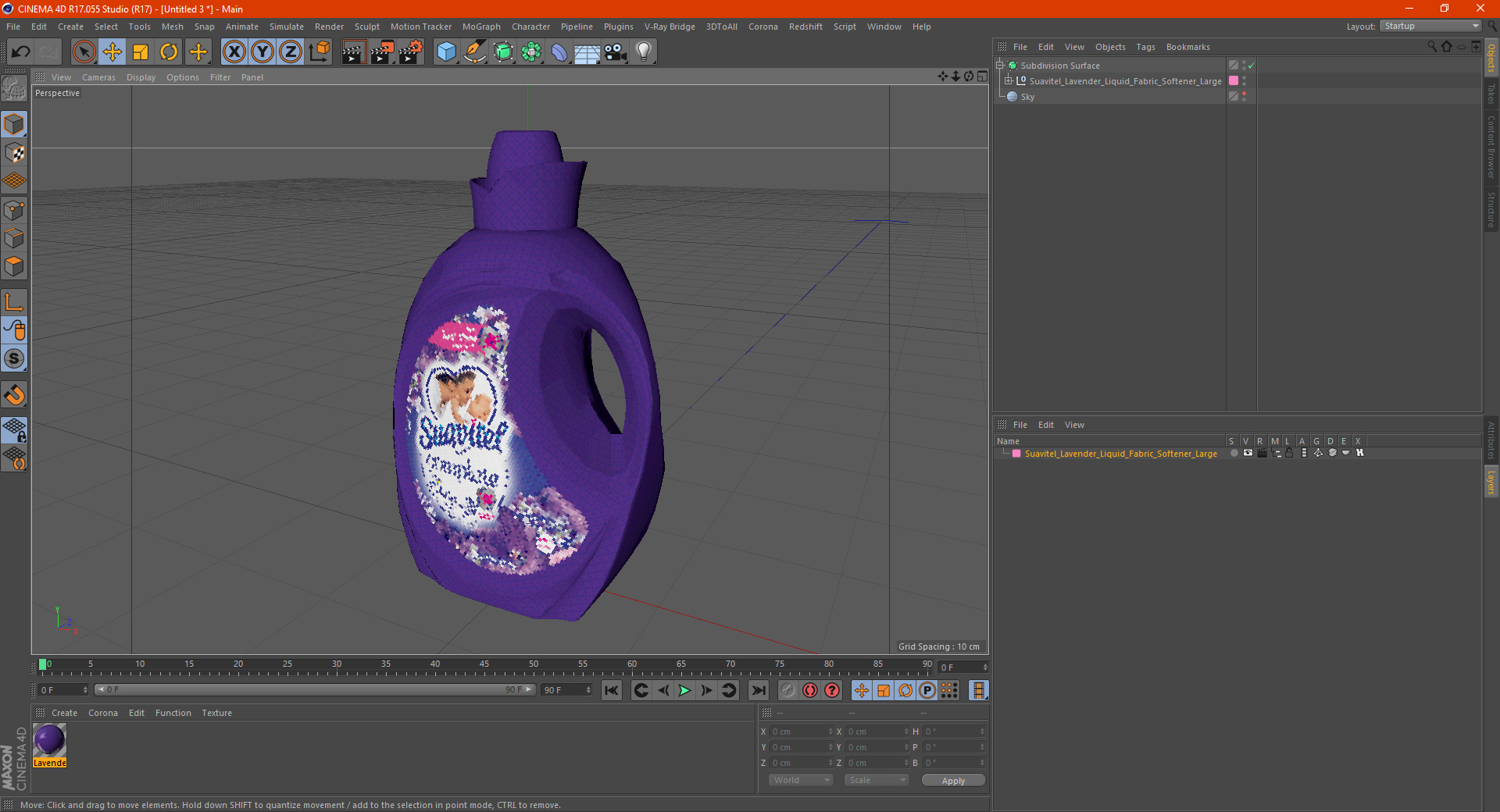Toggle the coordinate system icon
Viewport: 1500px width, 812px height.
coord(319,52)
